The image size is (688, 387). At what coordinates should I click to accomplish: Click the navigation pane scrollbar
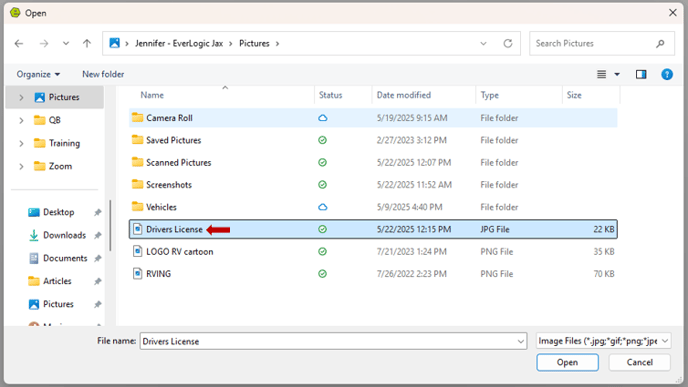pyautogui.click(x=110, y=226)
